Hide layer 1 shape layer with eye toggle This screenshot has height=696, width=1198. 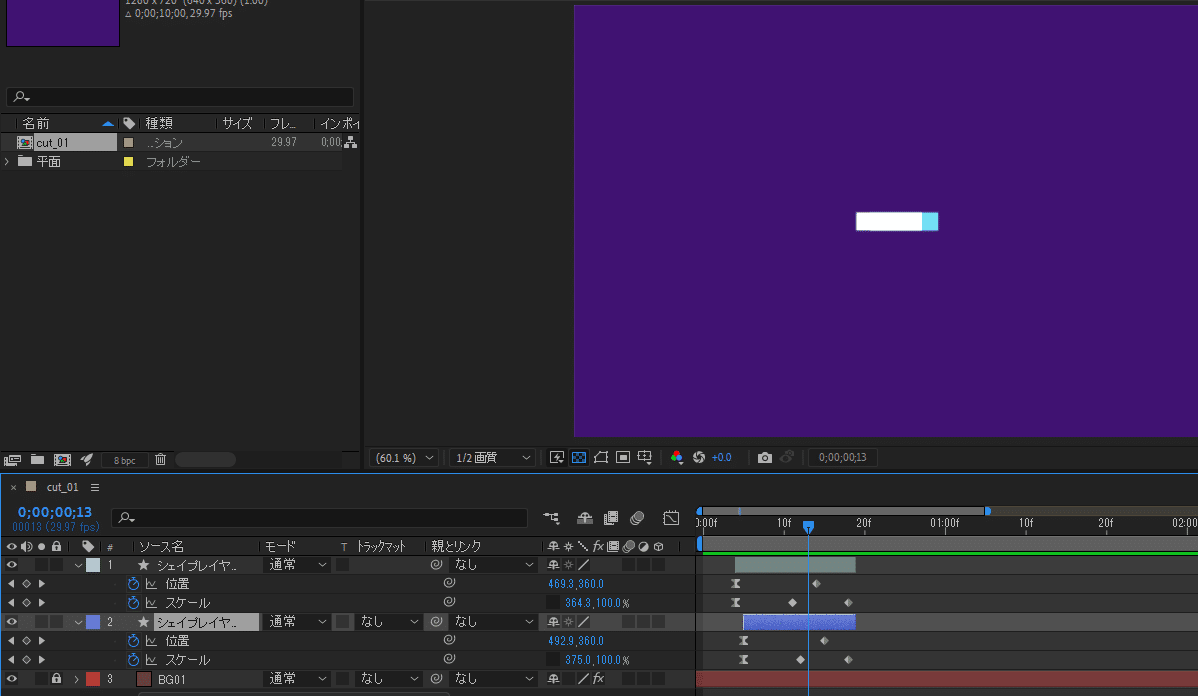(x=11, y=565)
